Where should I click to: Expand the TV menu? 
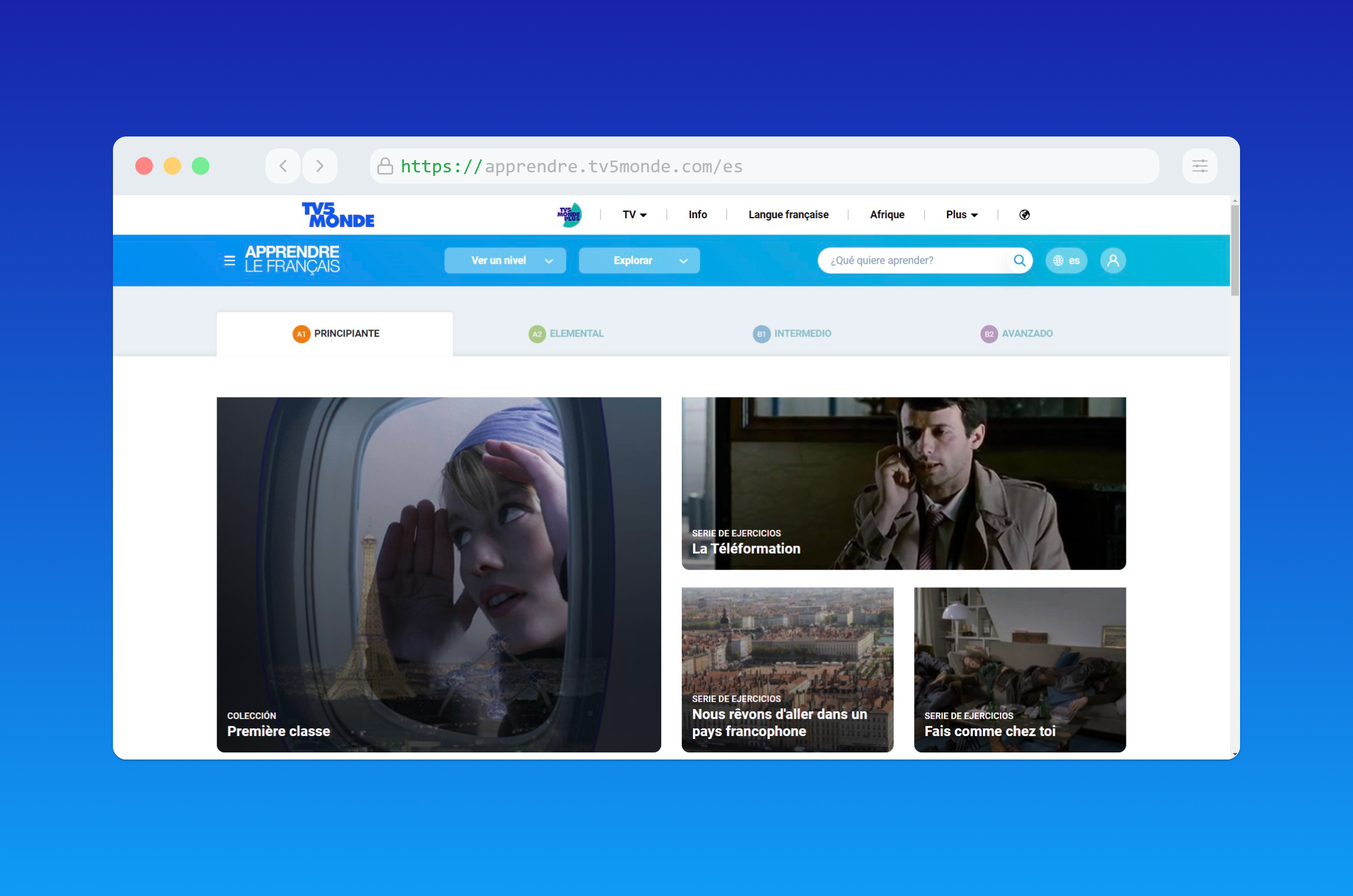634,215
